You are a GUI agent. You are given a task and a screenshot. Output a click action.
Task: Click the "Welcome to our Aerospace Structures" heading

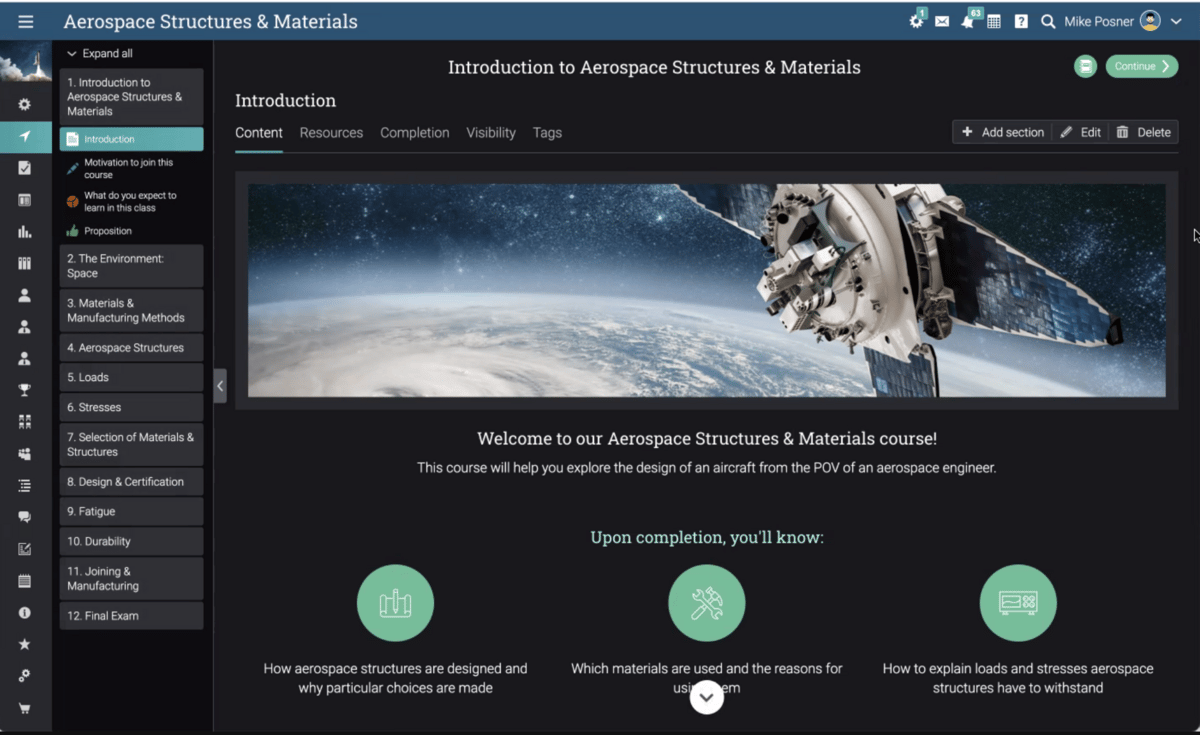707,438
